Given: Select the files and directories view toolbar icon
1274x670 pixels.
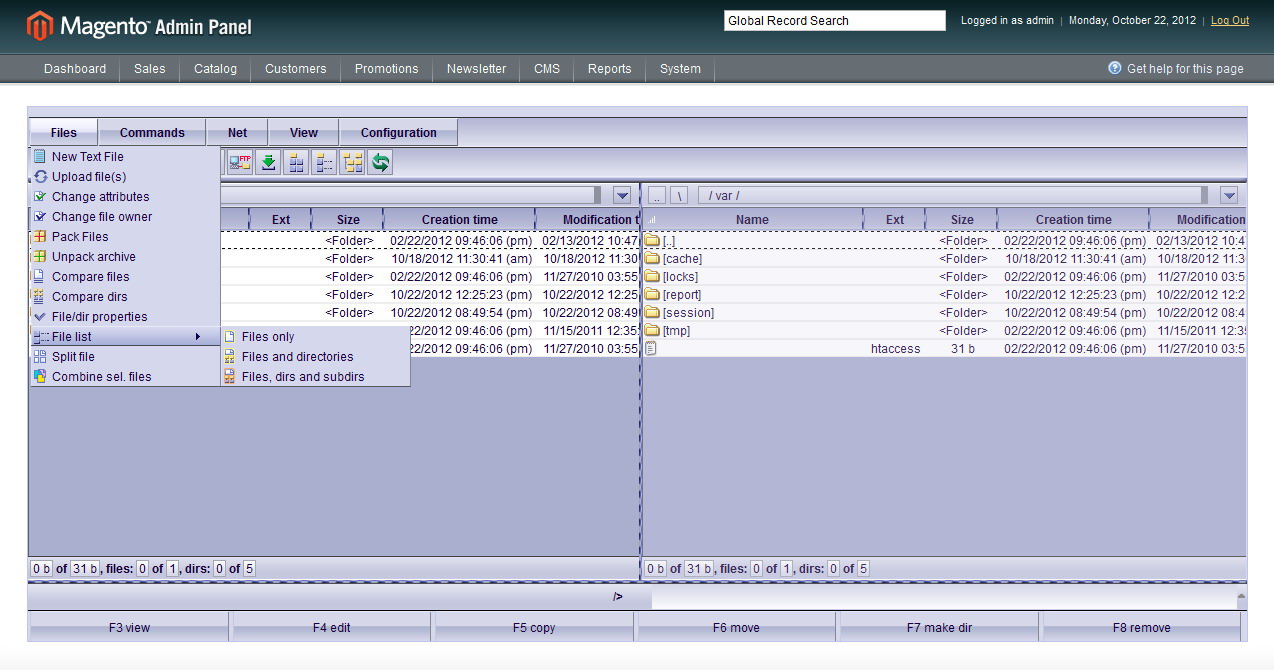Looking at the screenshot, I should coord(296,163).
